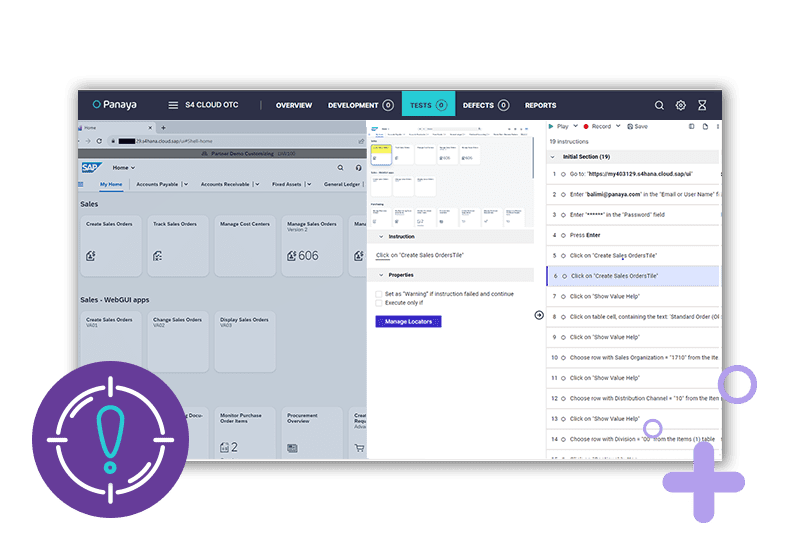The image size is (800, 550).
Task: Click the Save disk icon
Action: tap(630, 127)
